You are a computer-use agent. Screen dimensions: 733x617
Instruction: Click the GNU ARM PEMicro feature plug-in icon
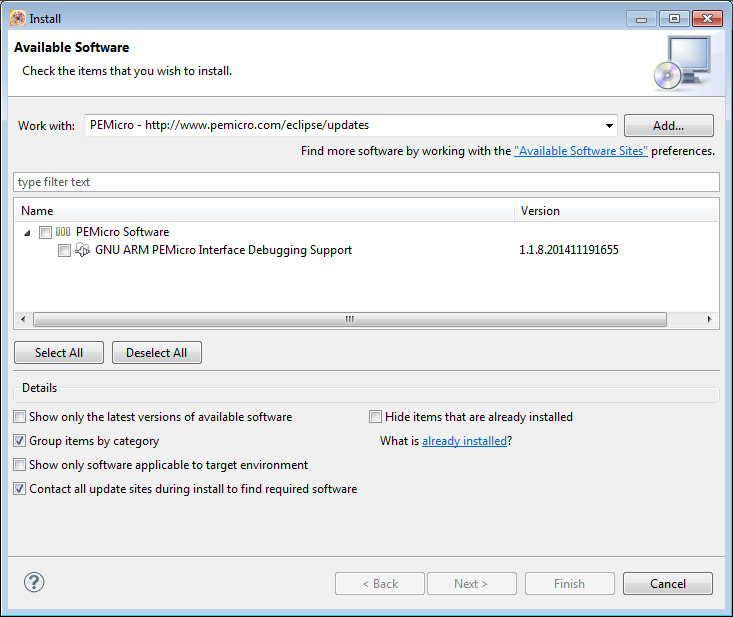point(82,250)
